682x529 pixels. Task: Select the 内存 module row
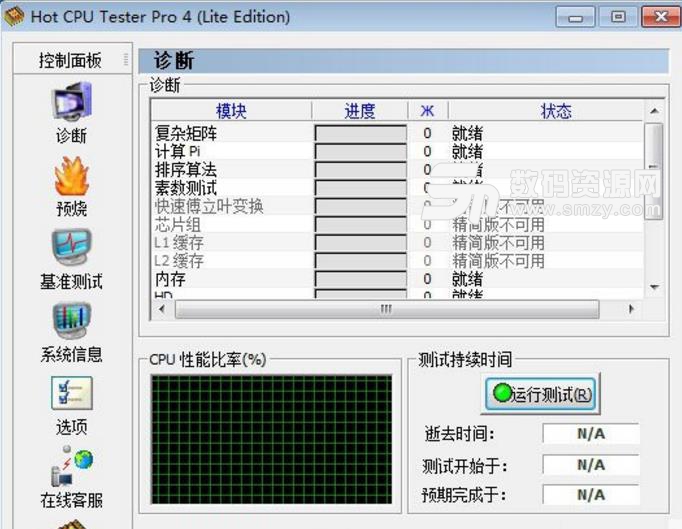coord(397,279)
